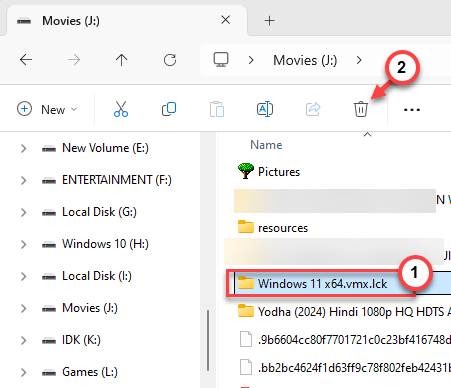Click the Copy icon in toolbar
Image resolution: width=451 pixels, height=388 pixels.
[x=169, y=109]
